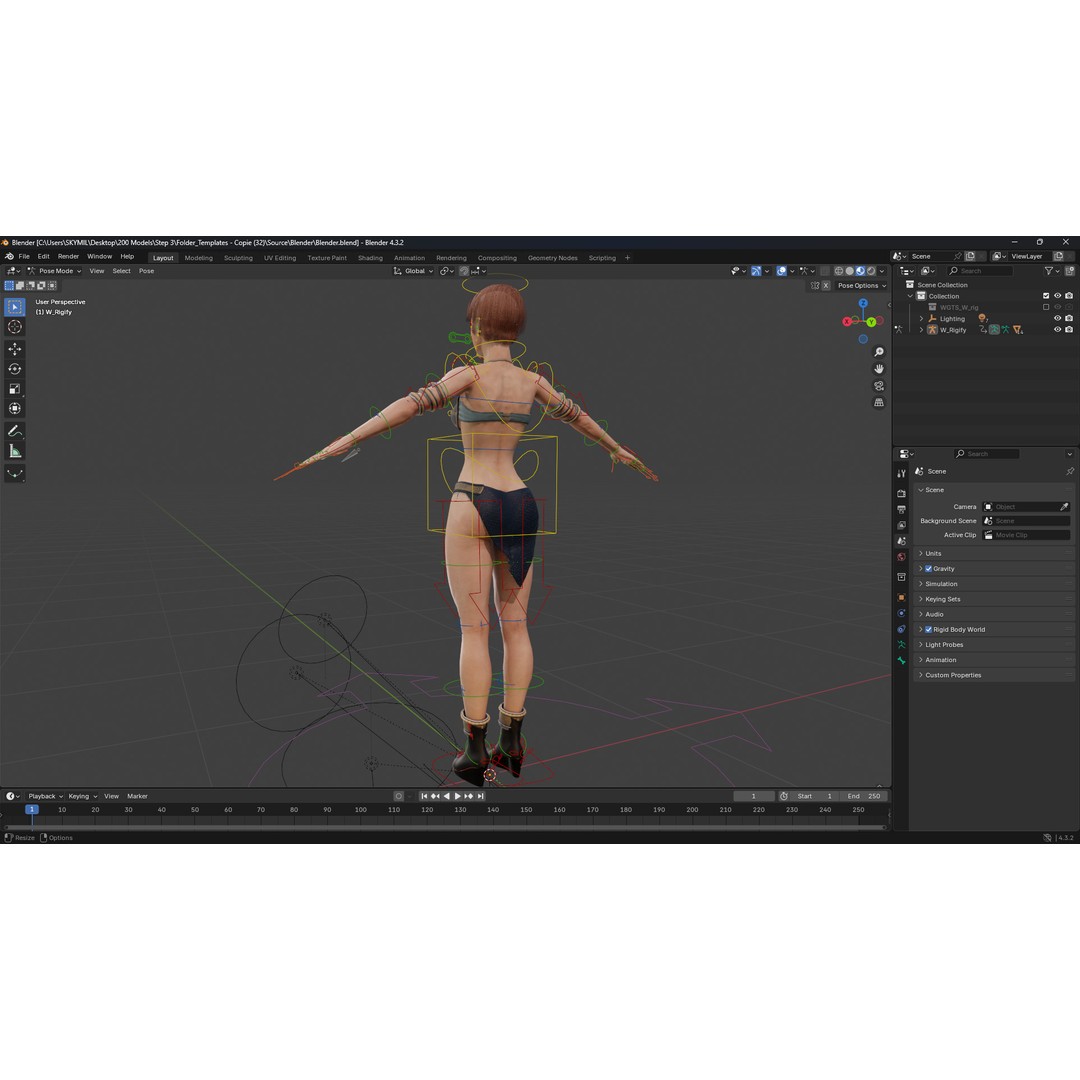Open the Render menu
This screenshot has height=1080, width=1080.
[x=68, y=256]
